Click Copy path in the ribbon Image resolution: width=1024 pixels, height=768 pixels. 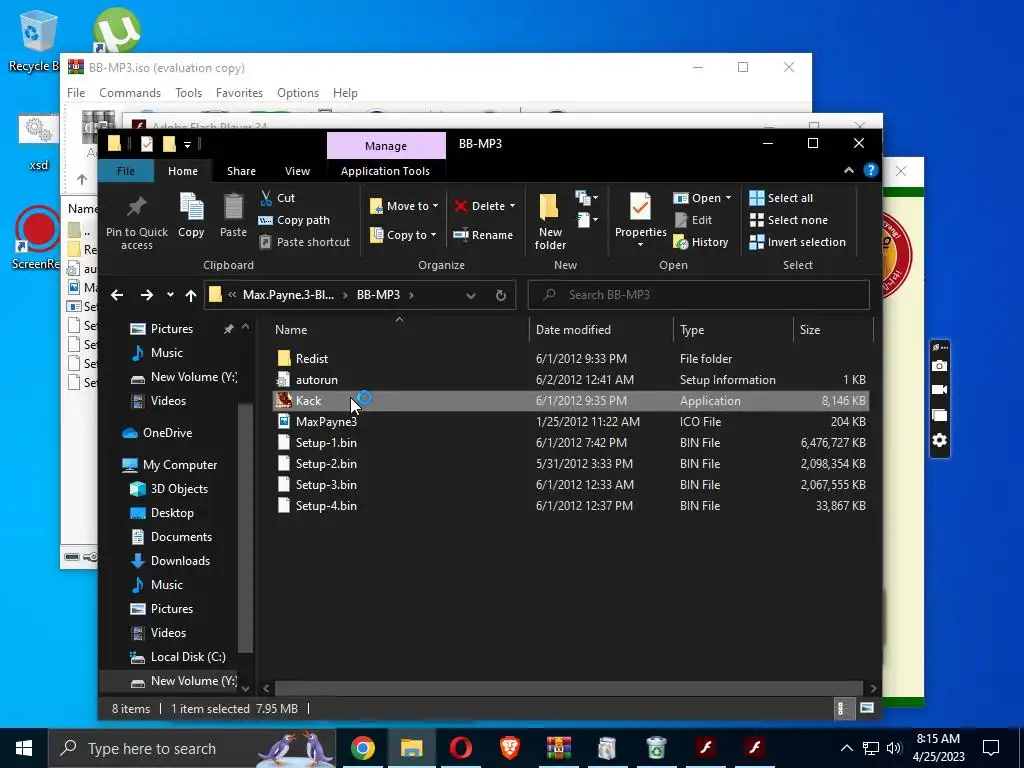click(294, 220)
